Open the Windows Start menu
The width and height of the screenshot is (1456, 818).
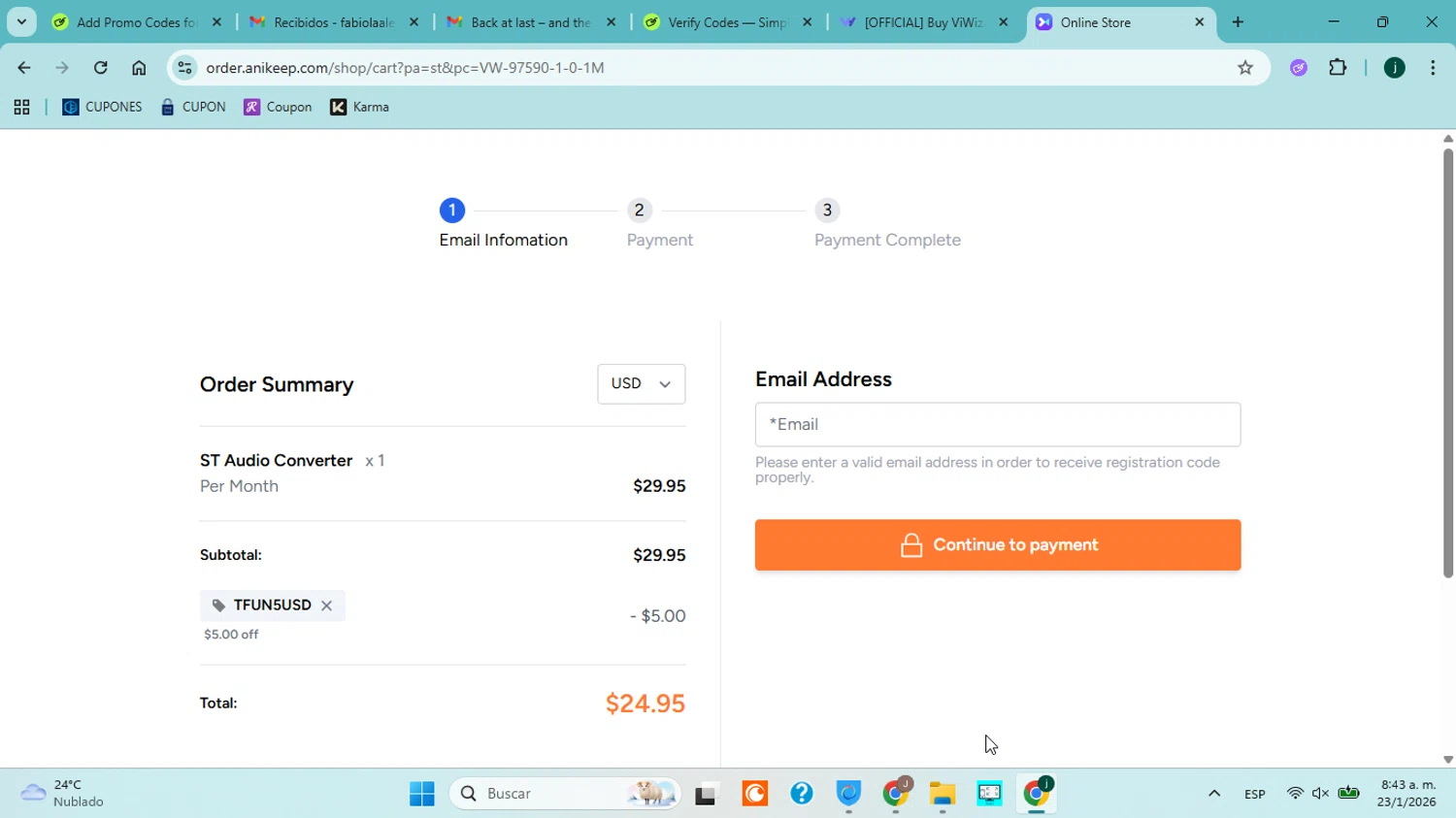422,794
